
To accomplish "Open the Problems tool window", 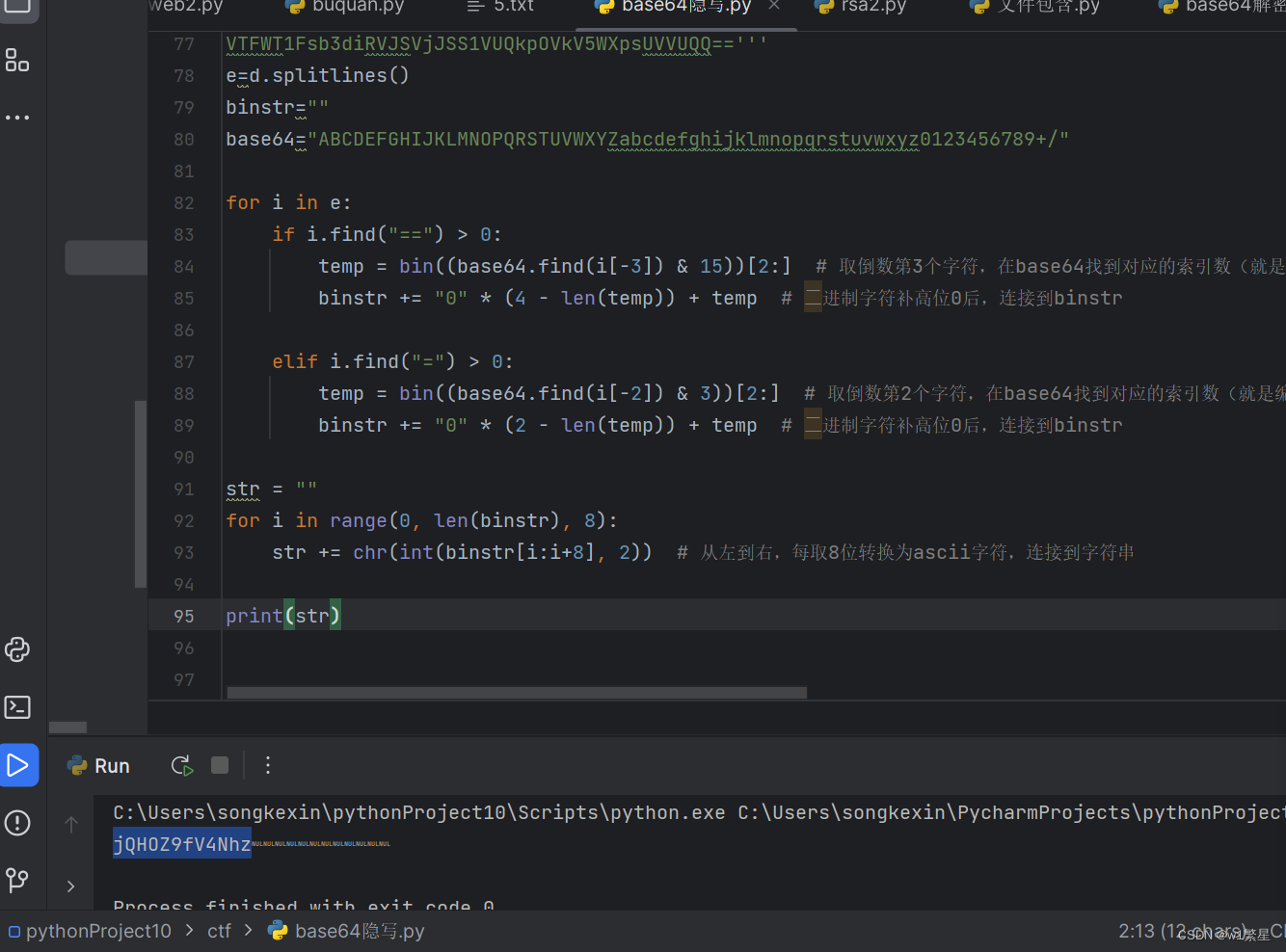I will click(17, 823).
